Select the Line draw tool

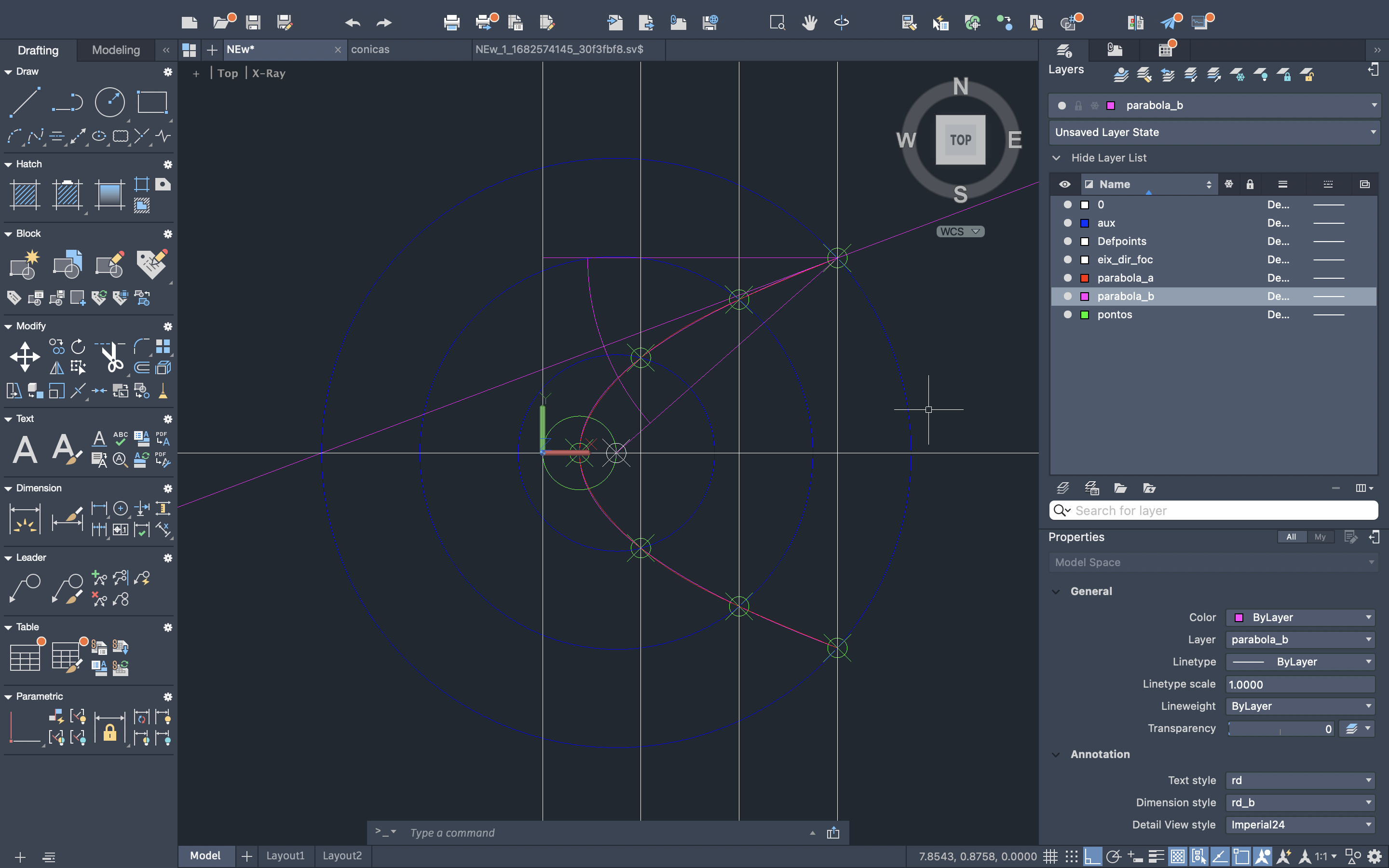click(x=25, y=103)
